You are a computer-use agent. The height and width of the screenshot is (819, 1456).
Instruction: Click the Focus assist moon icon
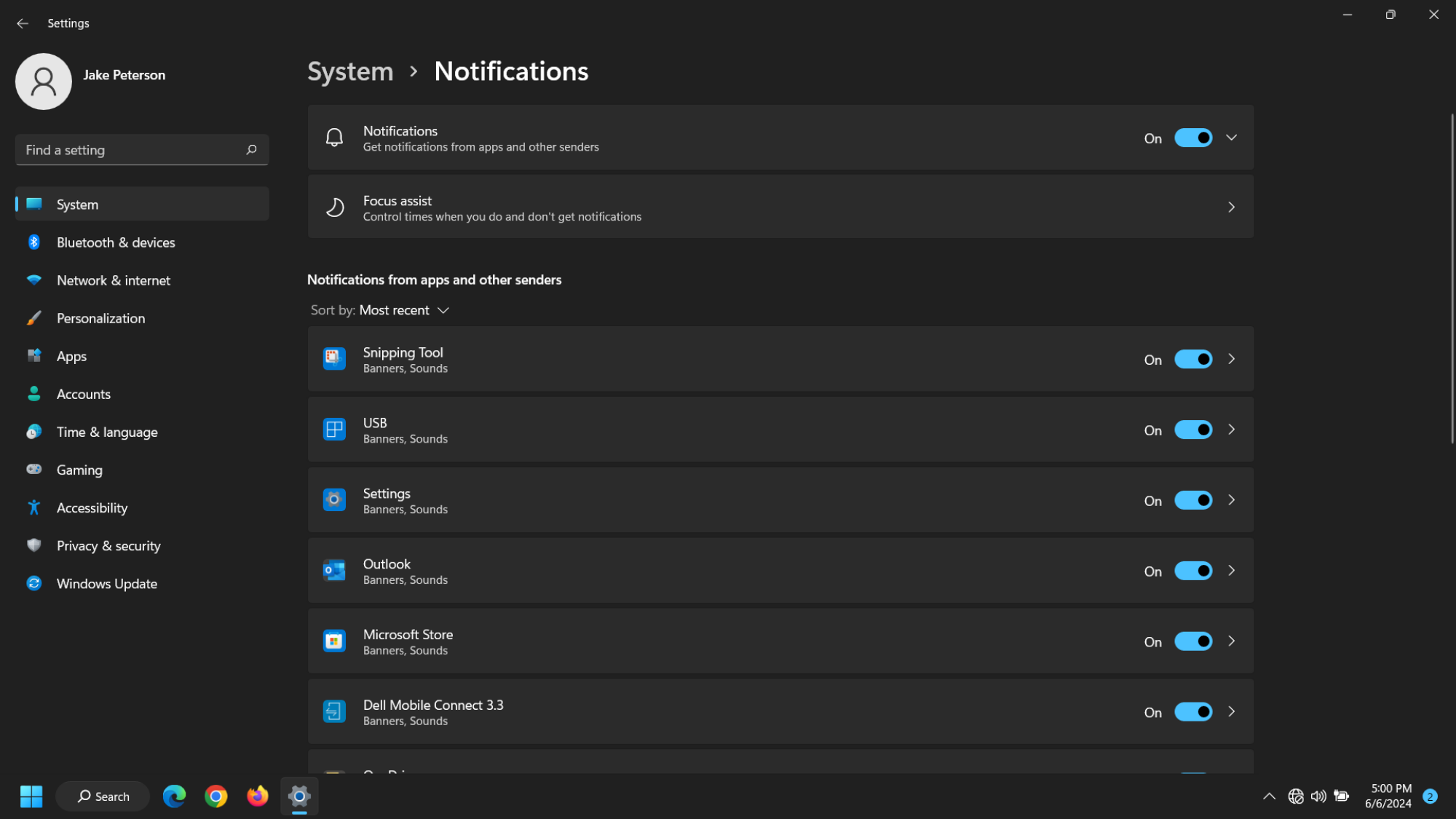[334, 207]
